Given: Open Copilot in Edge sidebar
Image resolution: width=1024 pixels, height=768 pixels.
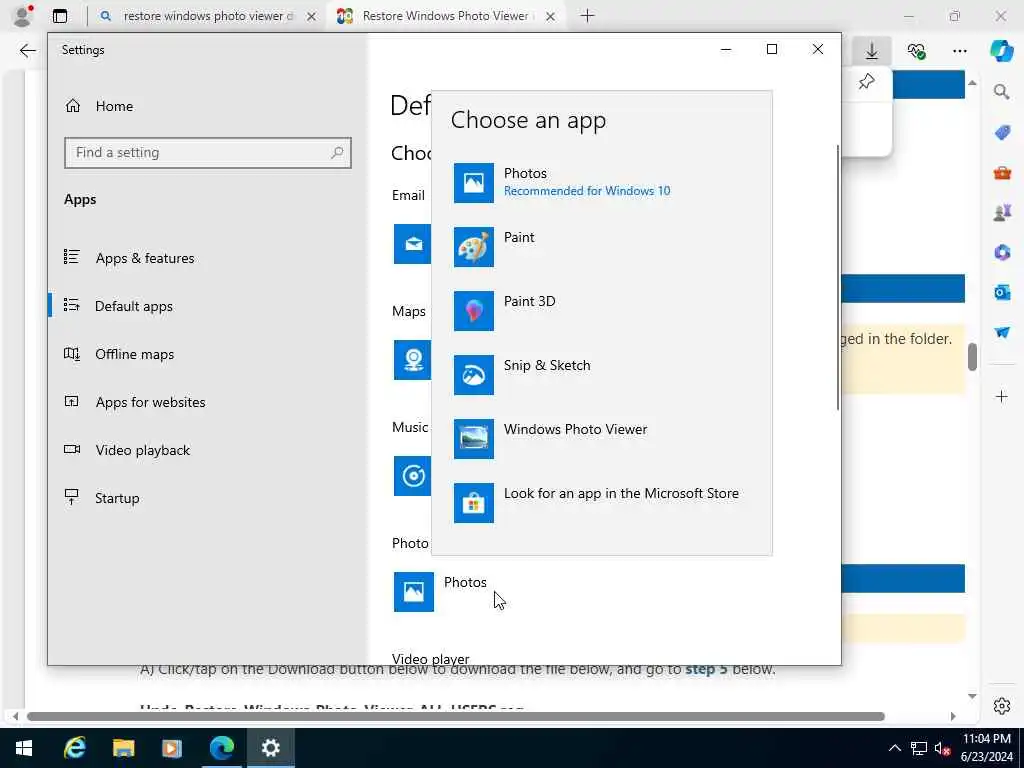Looking at the screenshot, I should point(1002,51).
